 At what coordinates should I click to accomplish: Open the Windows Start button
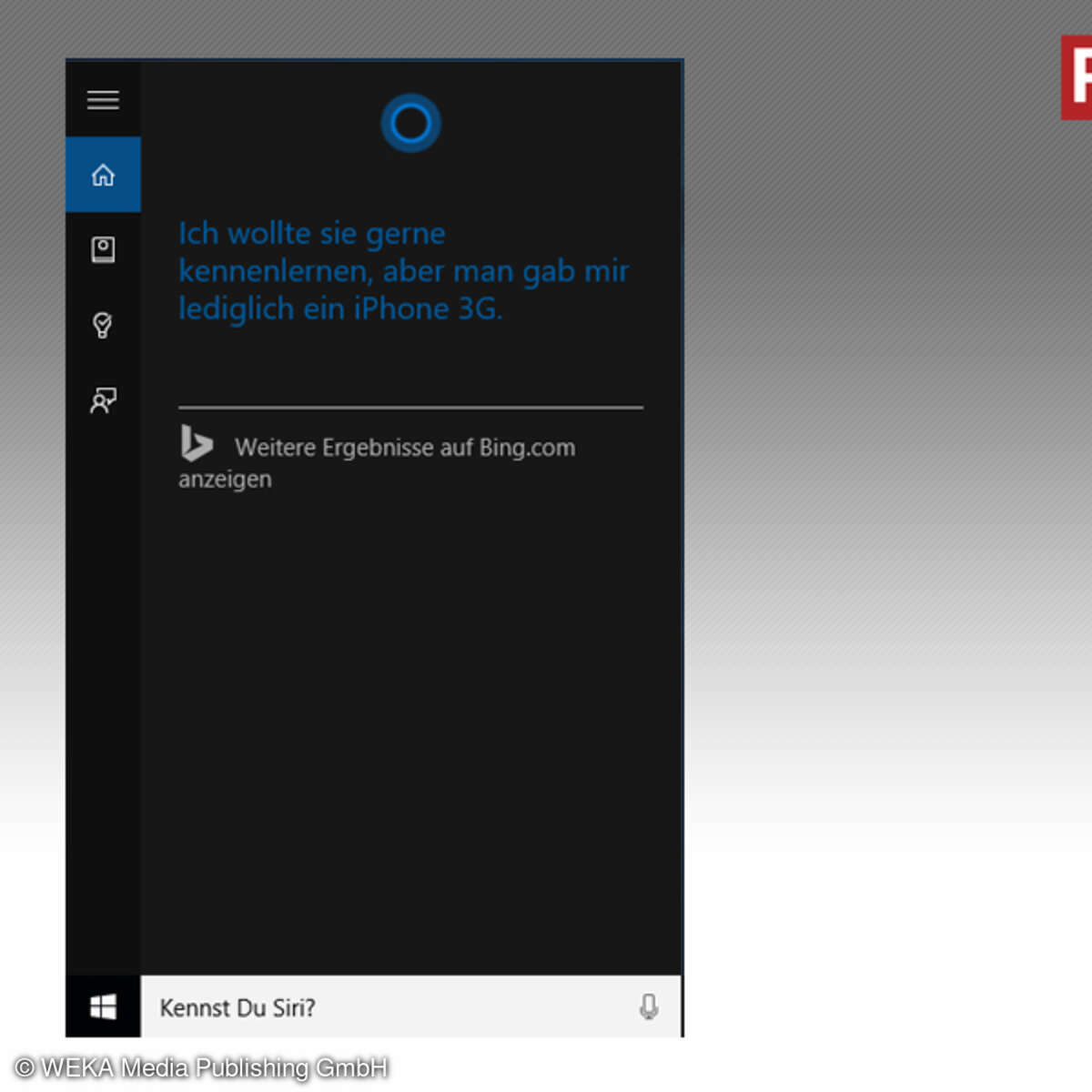[x=103, y=1006]
